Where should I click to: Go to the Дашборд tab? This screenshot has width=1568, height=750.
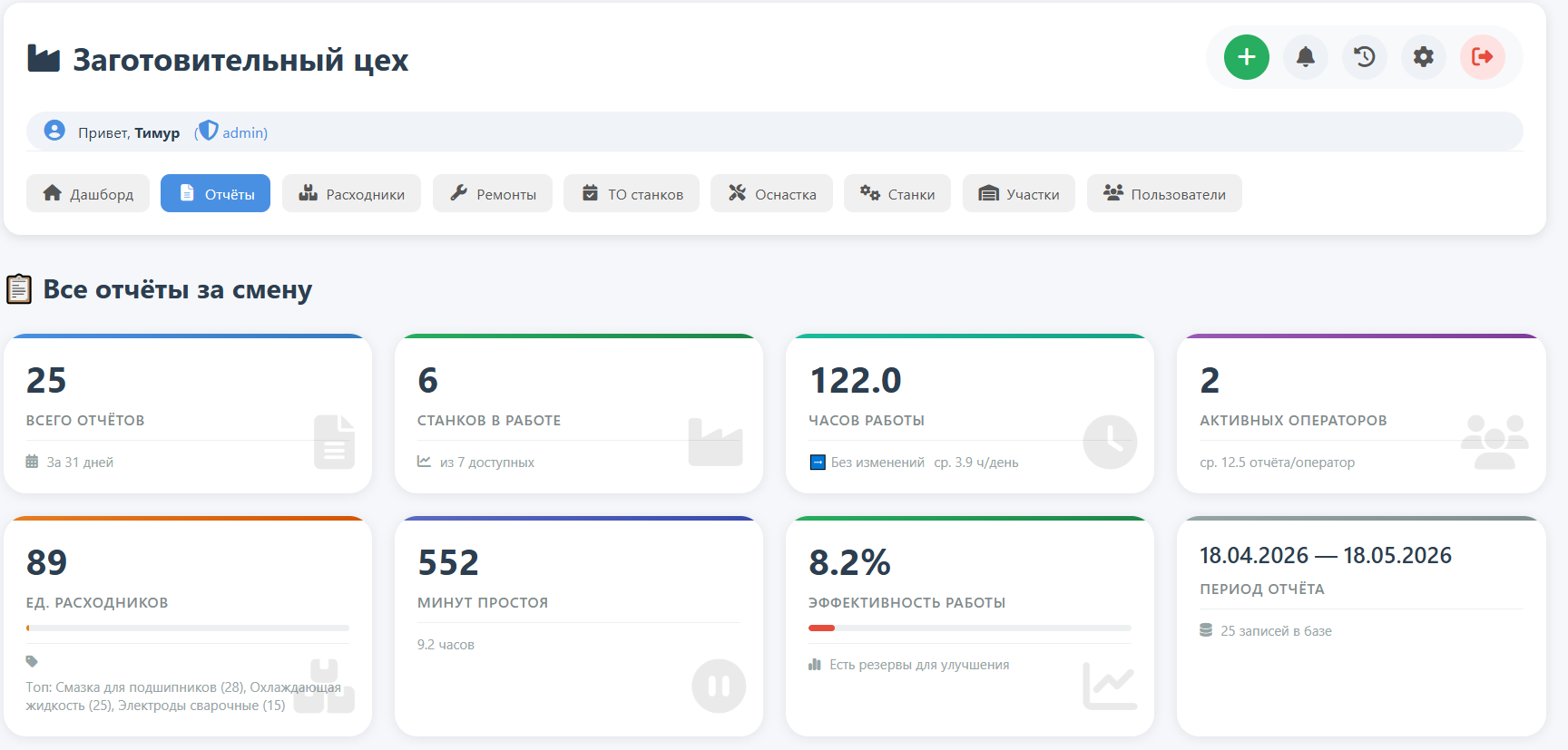coord(88,193)
